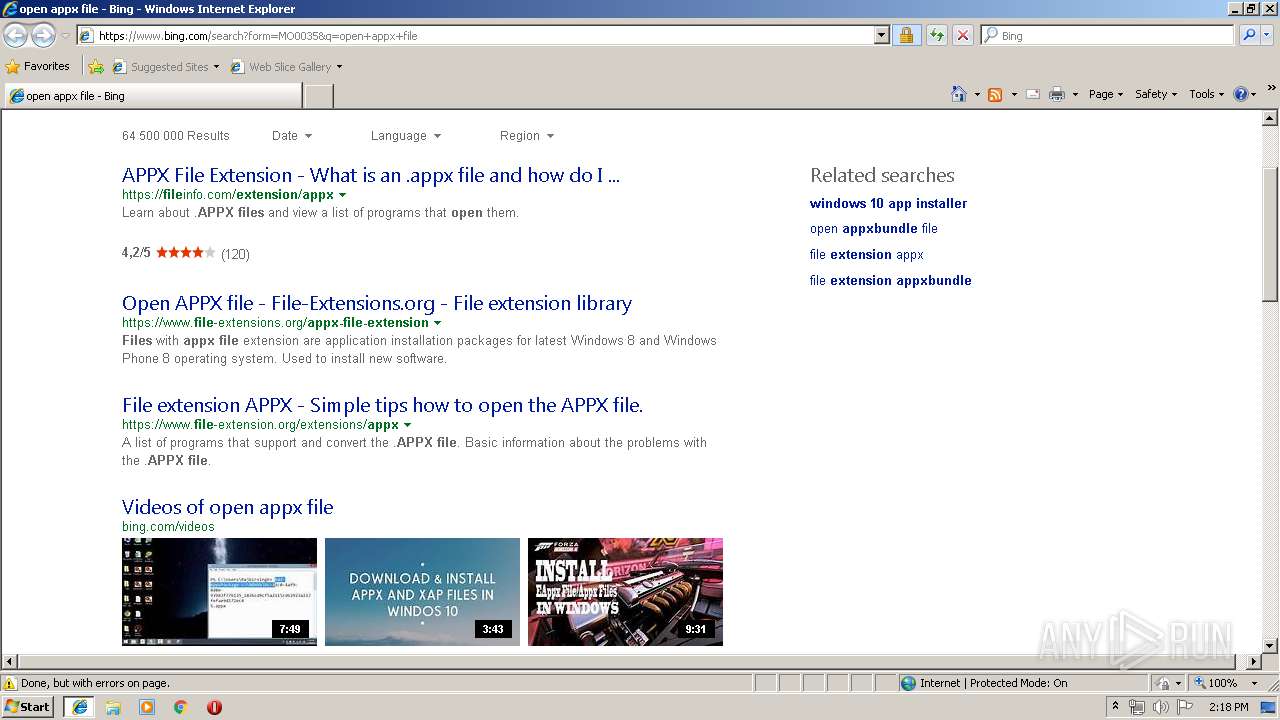Screen dimensions: 1280x720
Task: Play the Forza 9:31 video thumbnail
Action: click(x=625, y=592)
